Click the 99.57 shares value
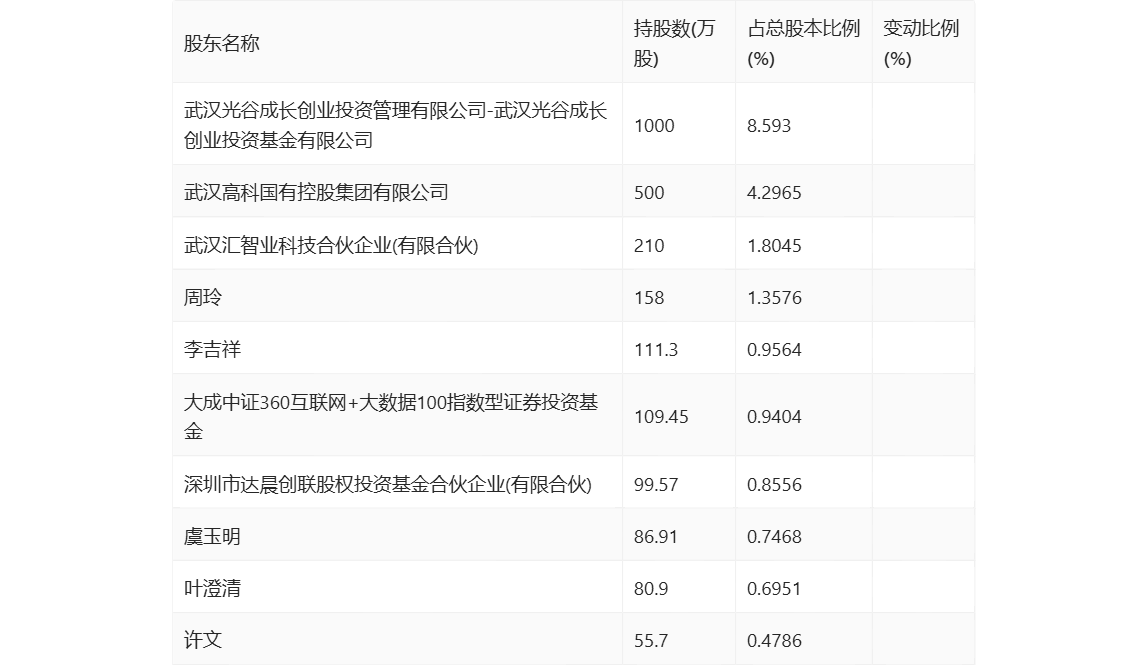The width and height of the screenshot is (1148, 665). pyautogui.click(x=655, y=484)
